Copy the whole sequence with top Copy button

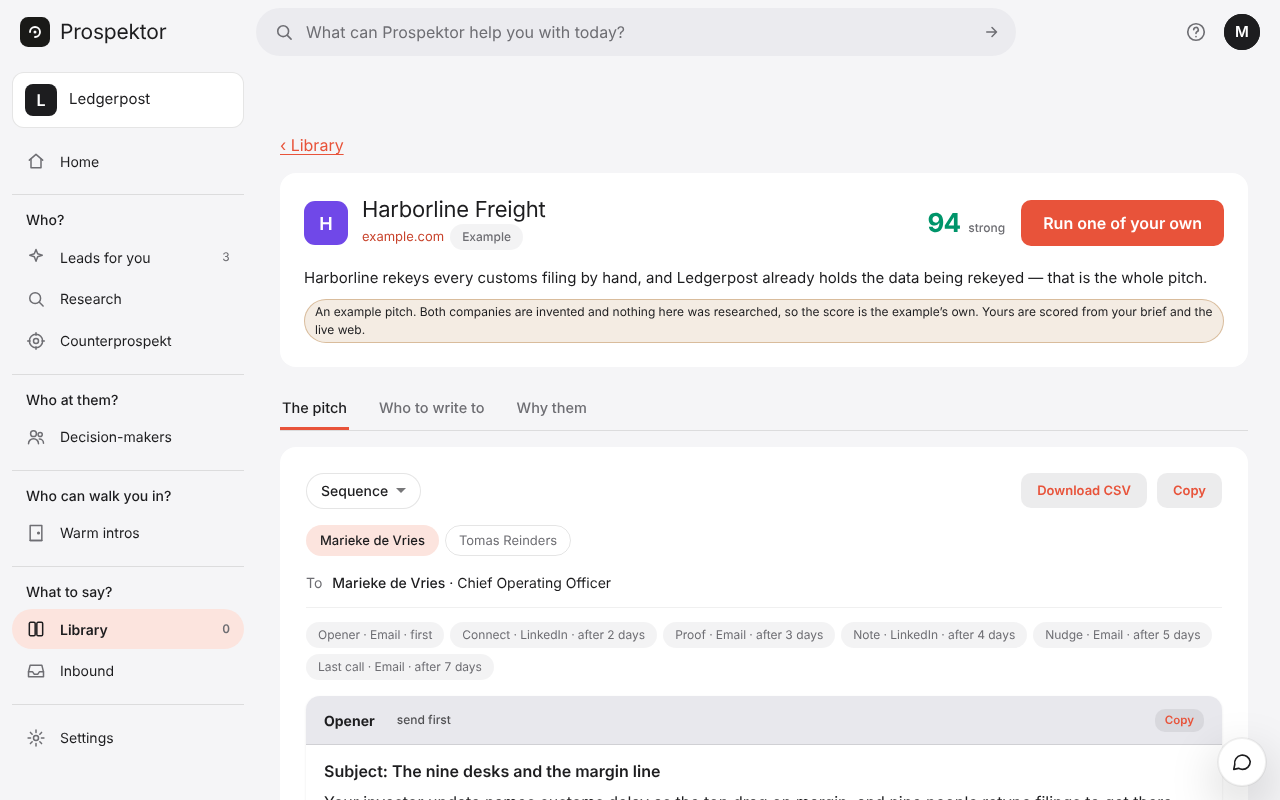1189,491
